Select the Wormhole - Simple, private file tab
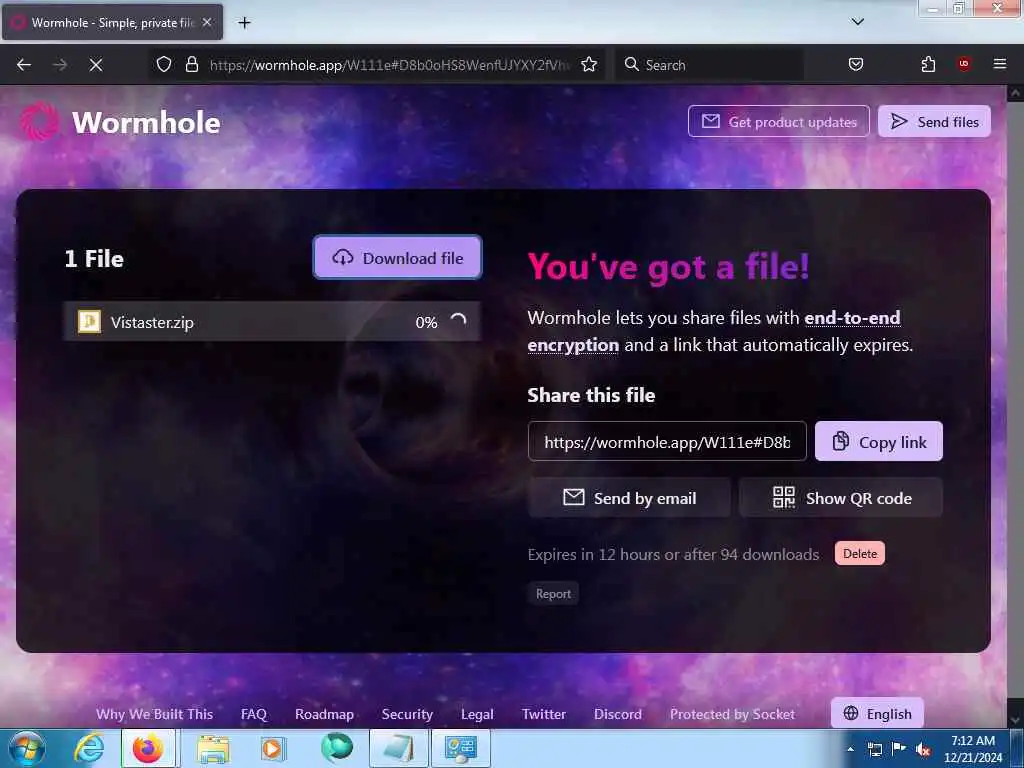Image resolution: width=1024 pixels, height=768 pixels. 112,22
